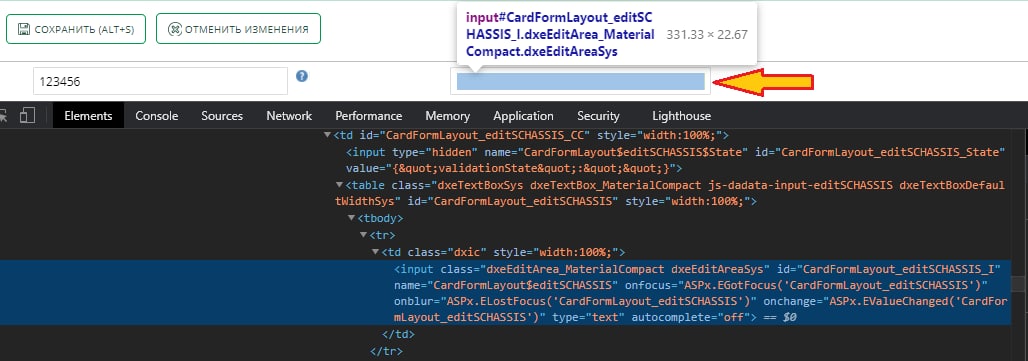Toggle the DevTools device toolbar icon

coord(27,116)
